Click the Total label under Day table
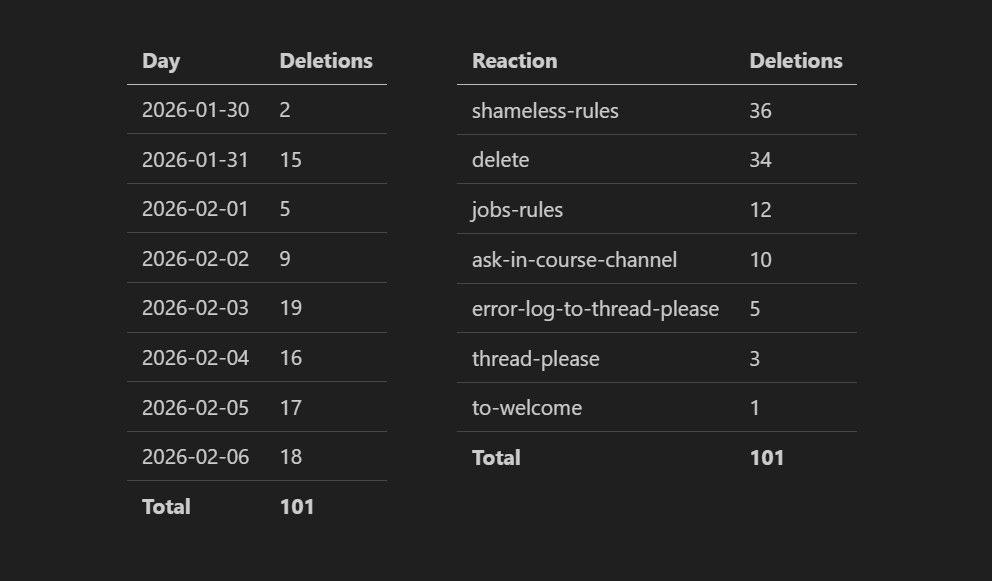992x581 pixels. (x=166, y=507)
